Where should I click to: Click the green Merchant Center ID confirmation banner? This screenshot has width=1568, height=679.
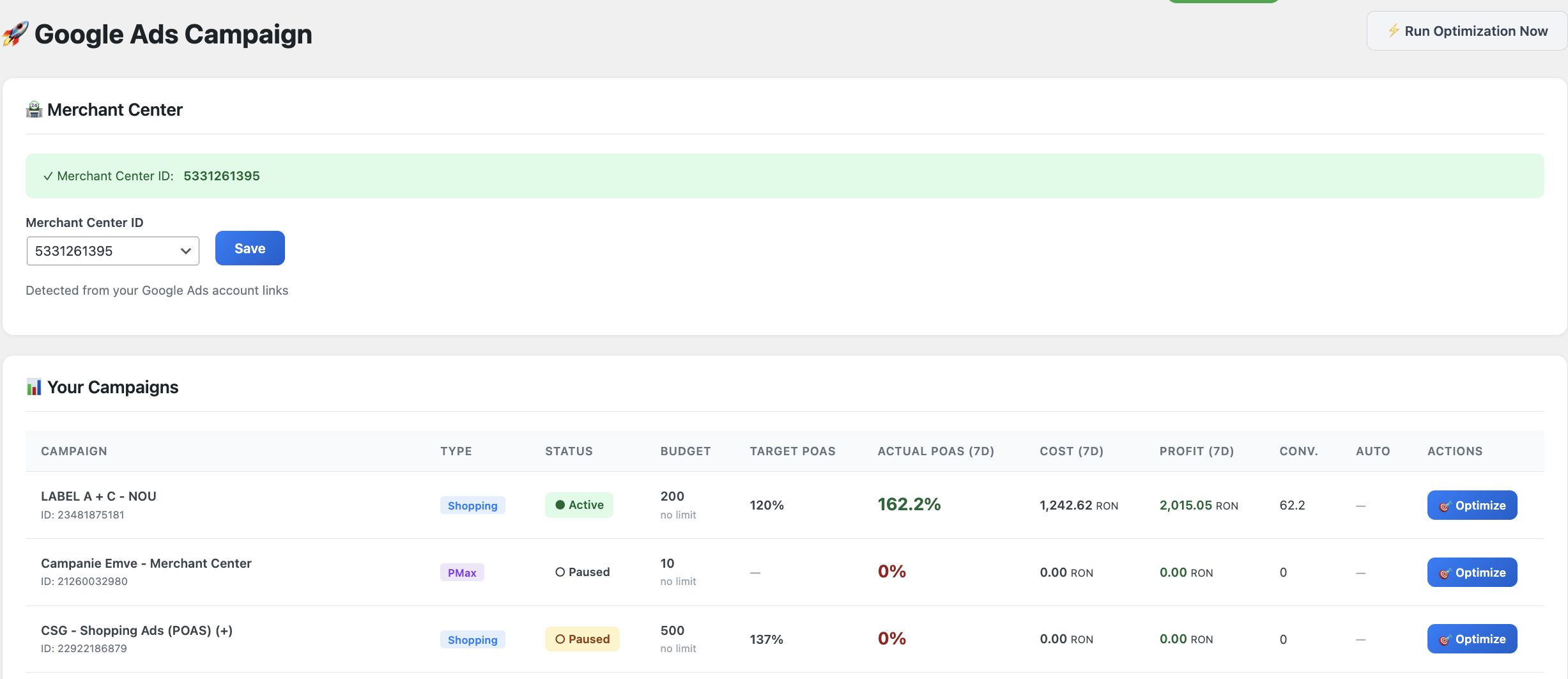[x=784, y=176]
